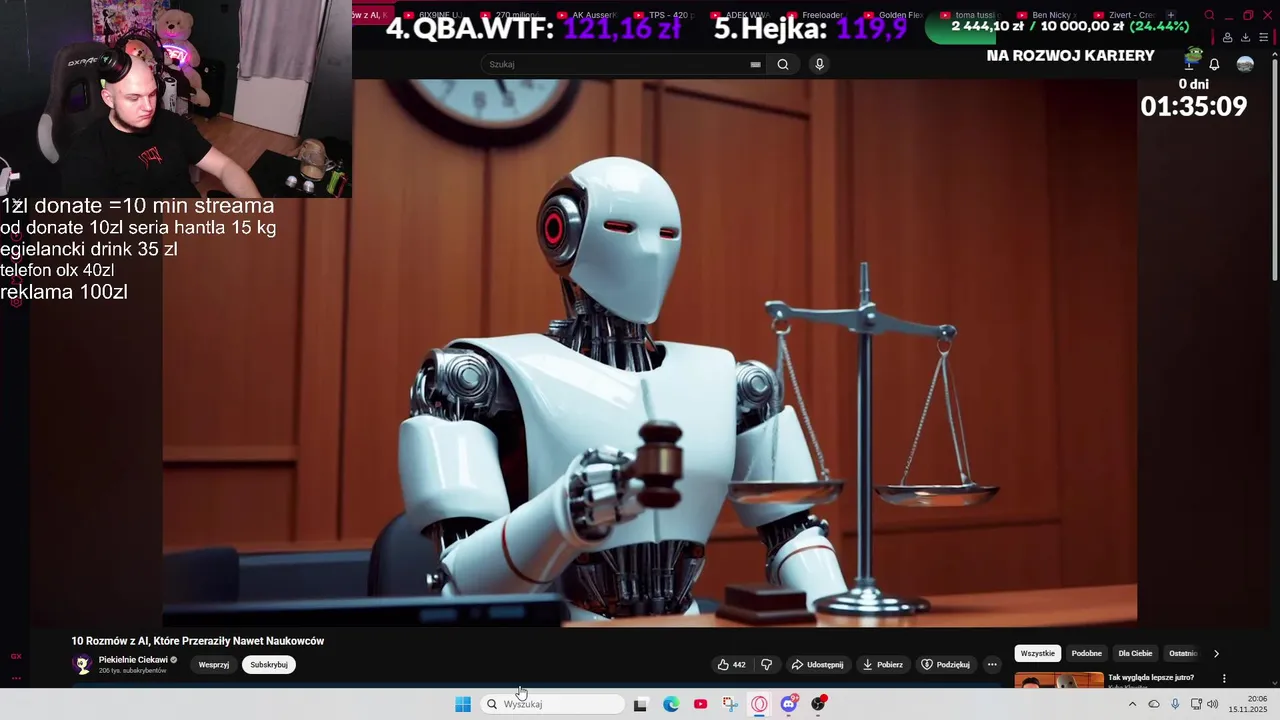Open the three-dot more actions menu under the video
Screen dimensions: 1280x720
click(992, 664)
